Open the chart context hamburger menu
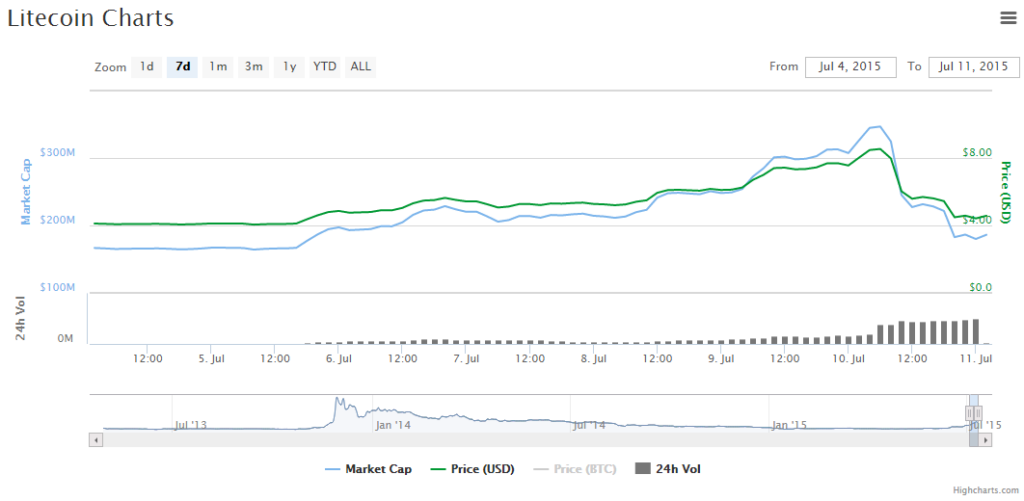1024x501 pixels. tap(1008, 18)
